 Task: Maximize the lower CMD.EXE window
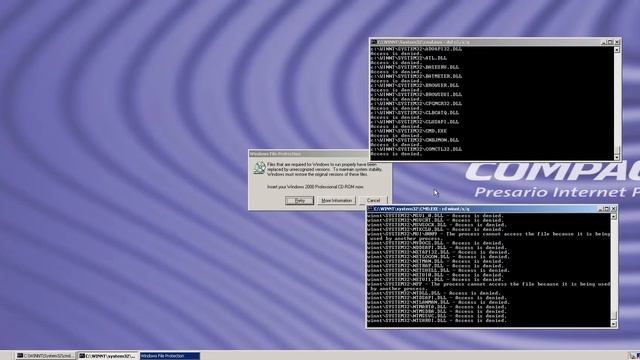607,209
